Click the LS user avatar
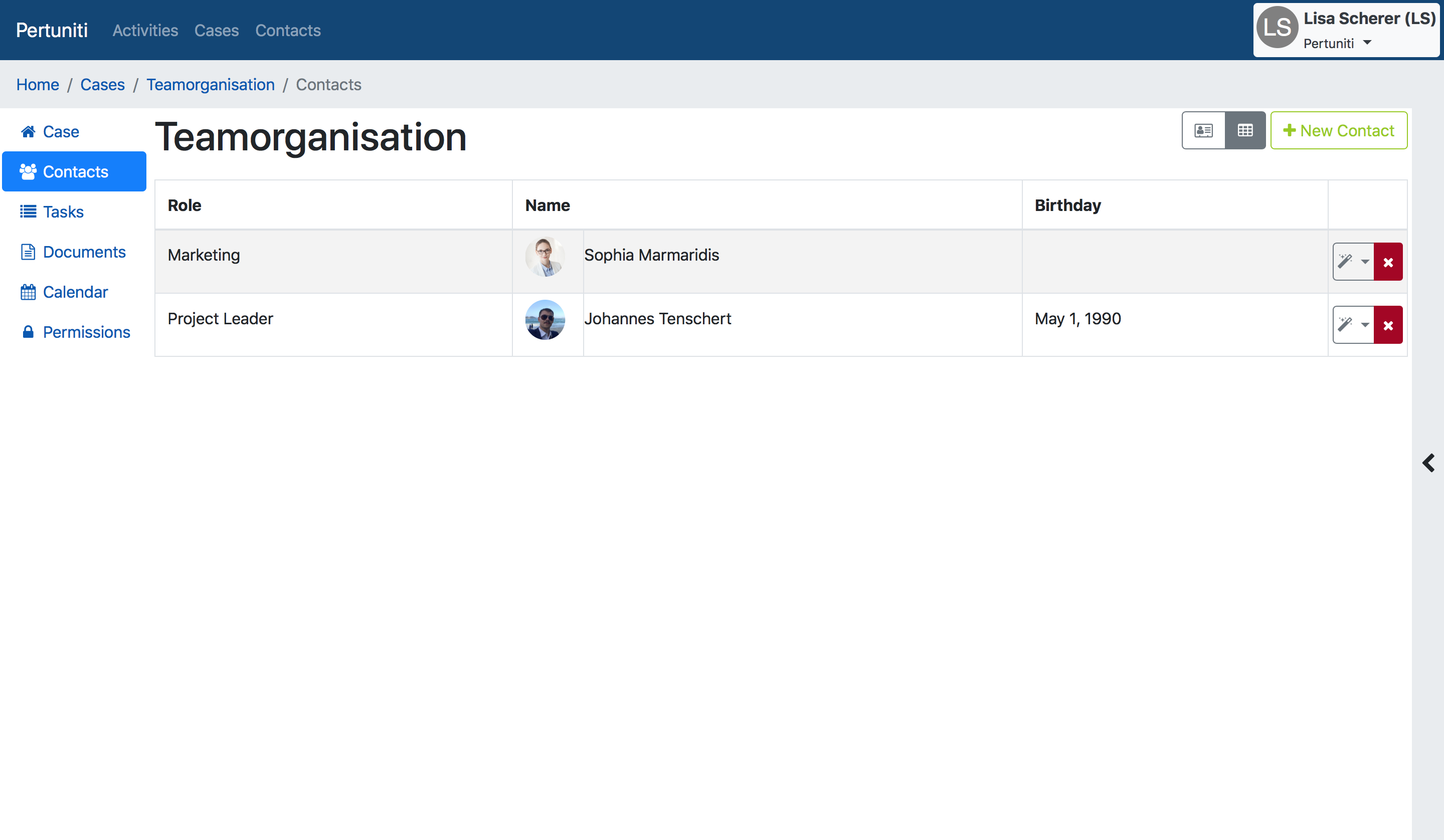 (x=1277, y=27)
